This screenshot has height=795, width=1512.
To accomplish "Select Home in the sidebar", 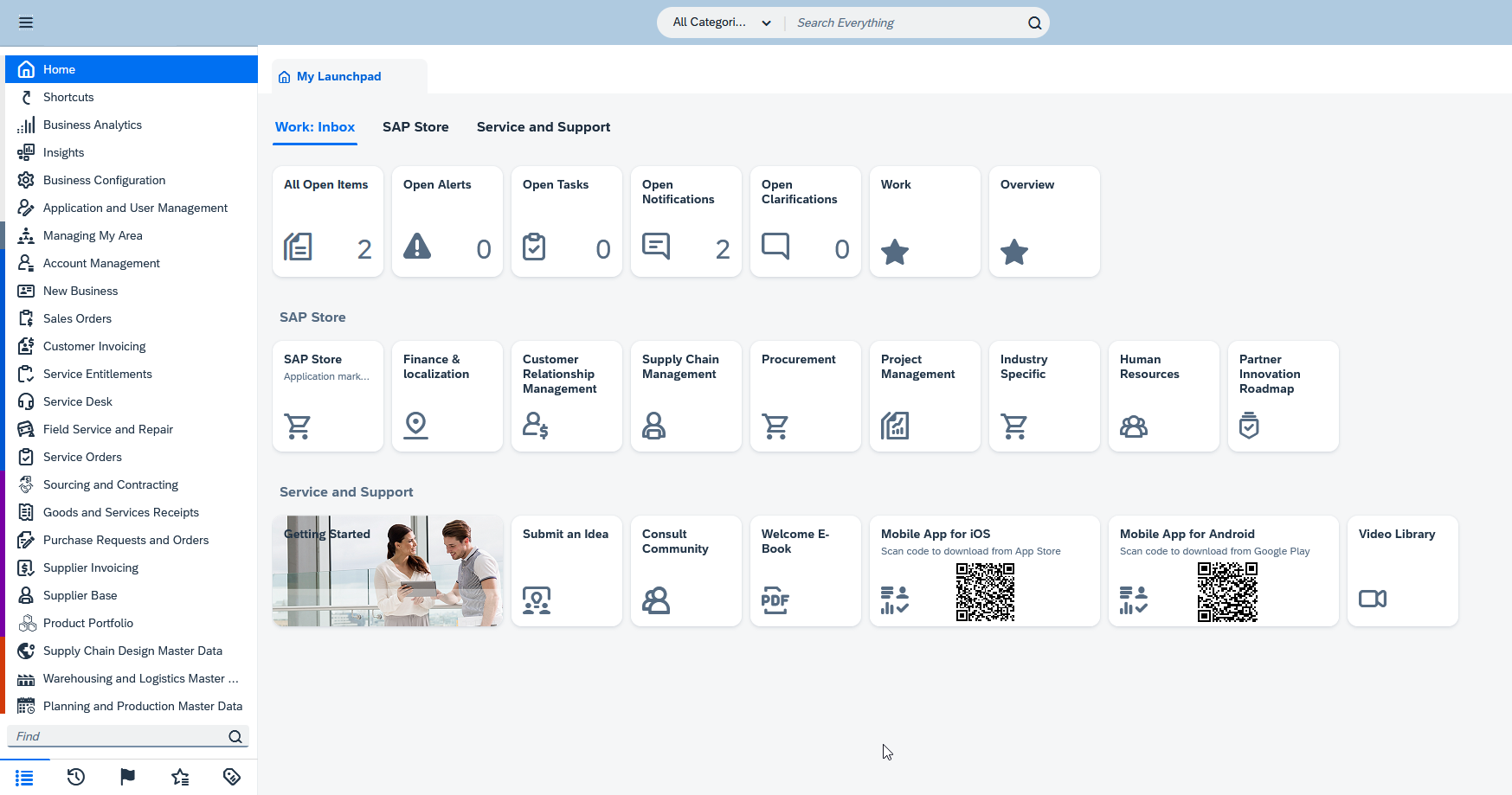I will 132,69.
